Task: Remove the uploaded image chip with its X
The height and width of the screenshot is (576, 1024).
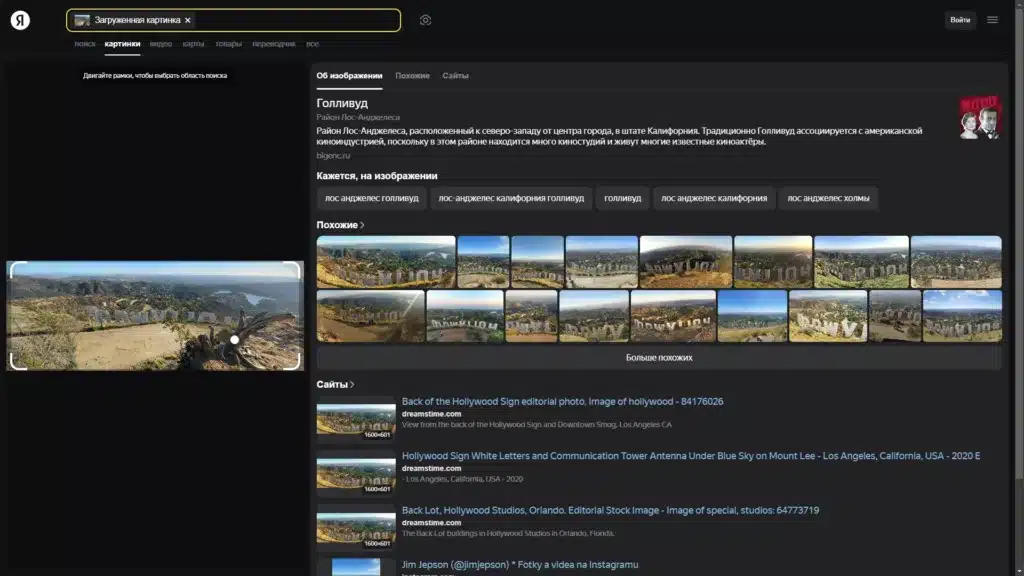Action: point(187,20)
